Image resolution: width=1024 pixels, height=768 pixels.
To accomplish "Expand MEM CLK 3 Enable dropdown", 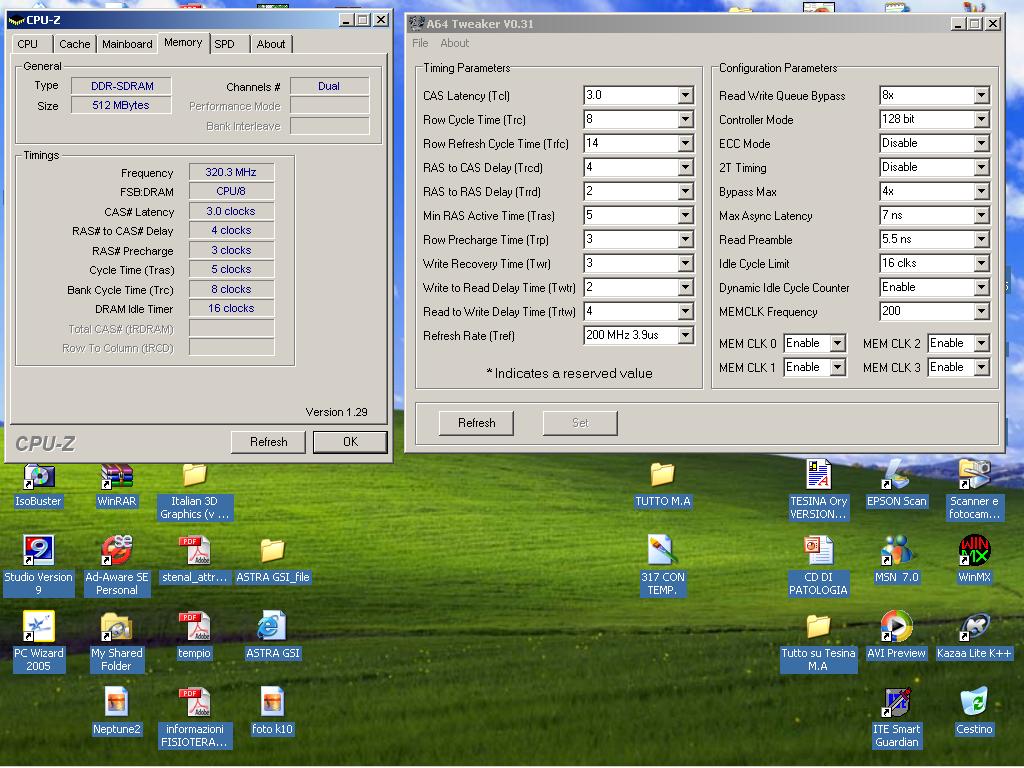I will pyautogui.click(x=981, y=368).
